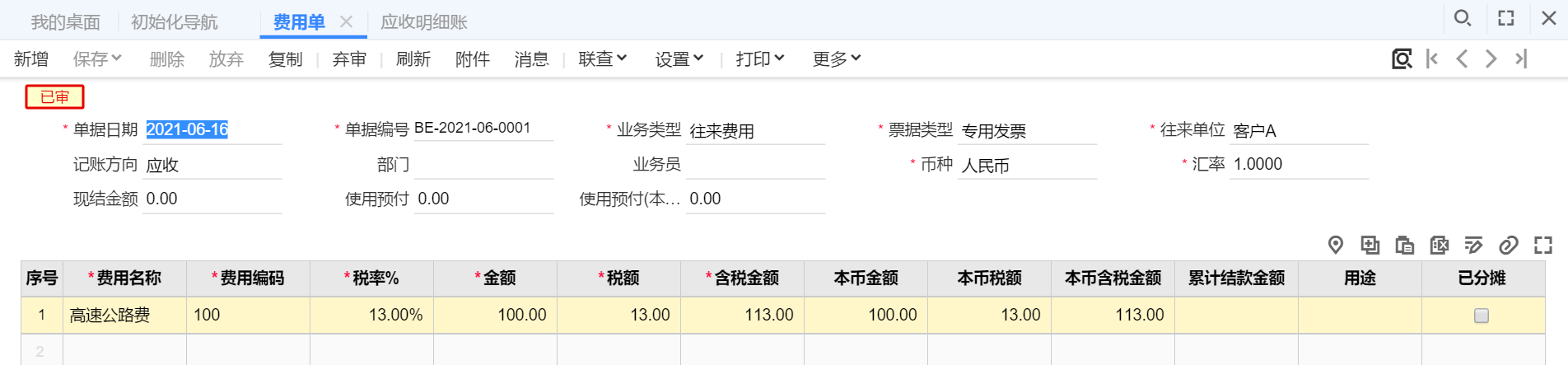Tick the 已分摊 checkbox in row 1
This screenshot has width=1568, height=365.
(1482, 316)
